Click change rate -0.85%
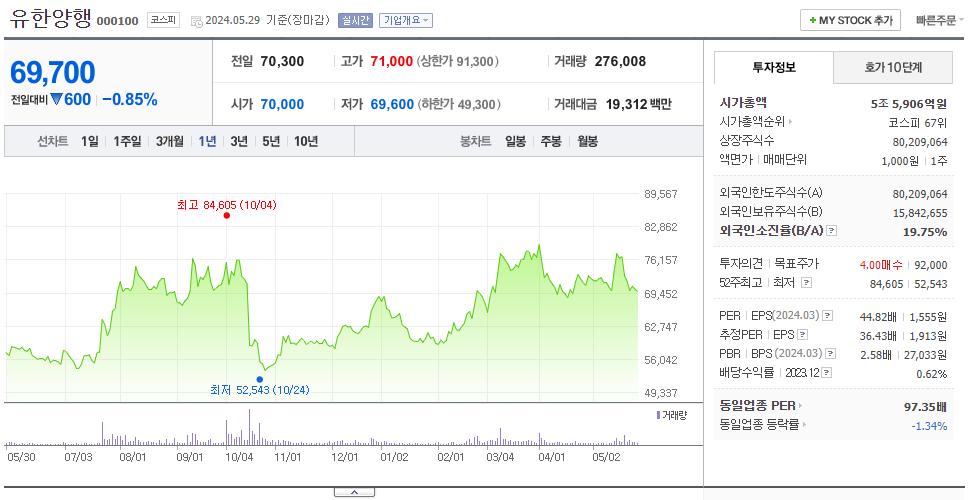Viewport: 968px width, 500px height. point(130,99)
